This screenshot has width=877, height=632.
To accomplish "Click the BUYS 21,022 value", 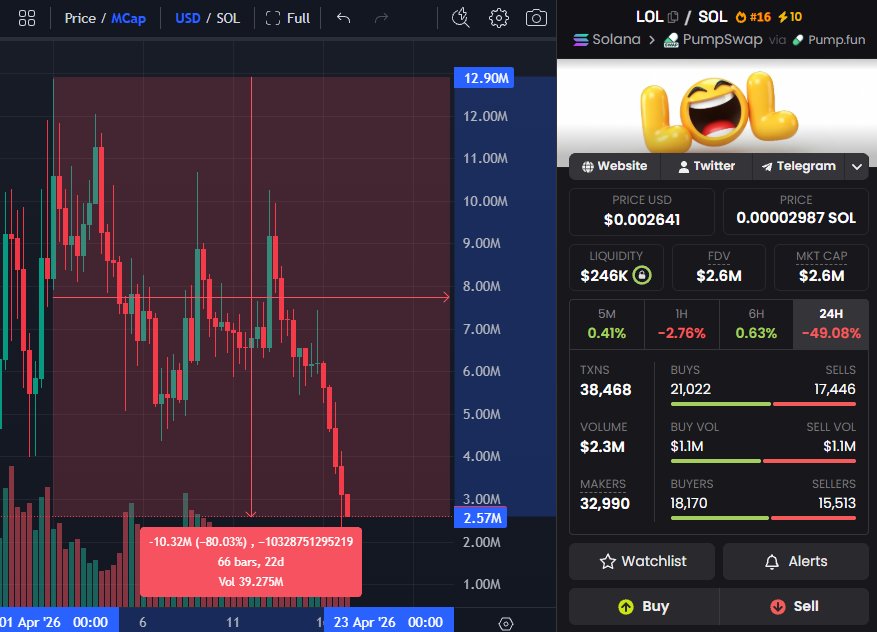I will (x=691, y=389).
